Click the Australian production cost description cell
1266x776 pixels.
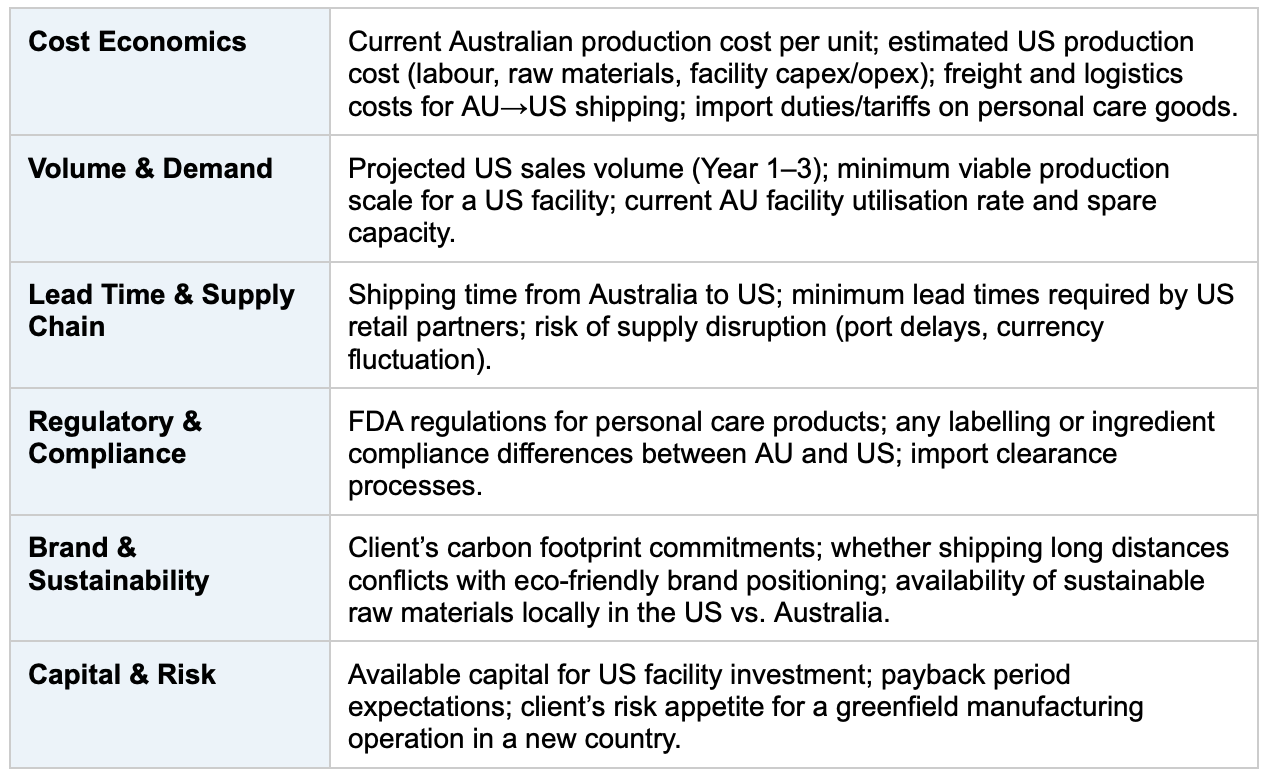(x=793, y=71)
